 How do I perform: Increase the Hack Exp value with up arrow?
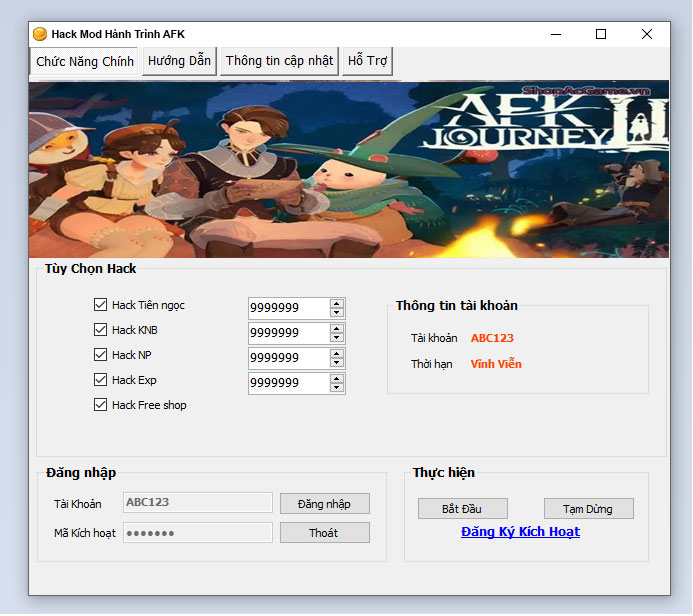(337, 379)
